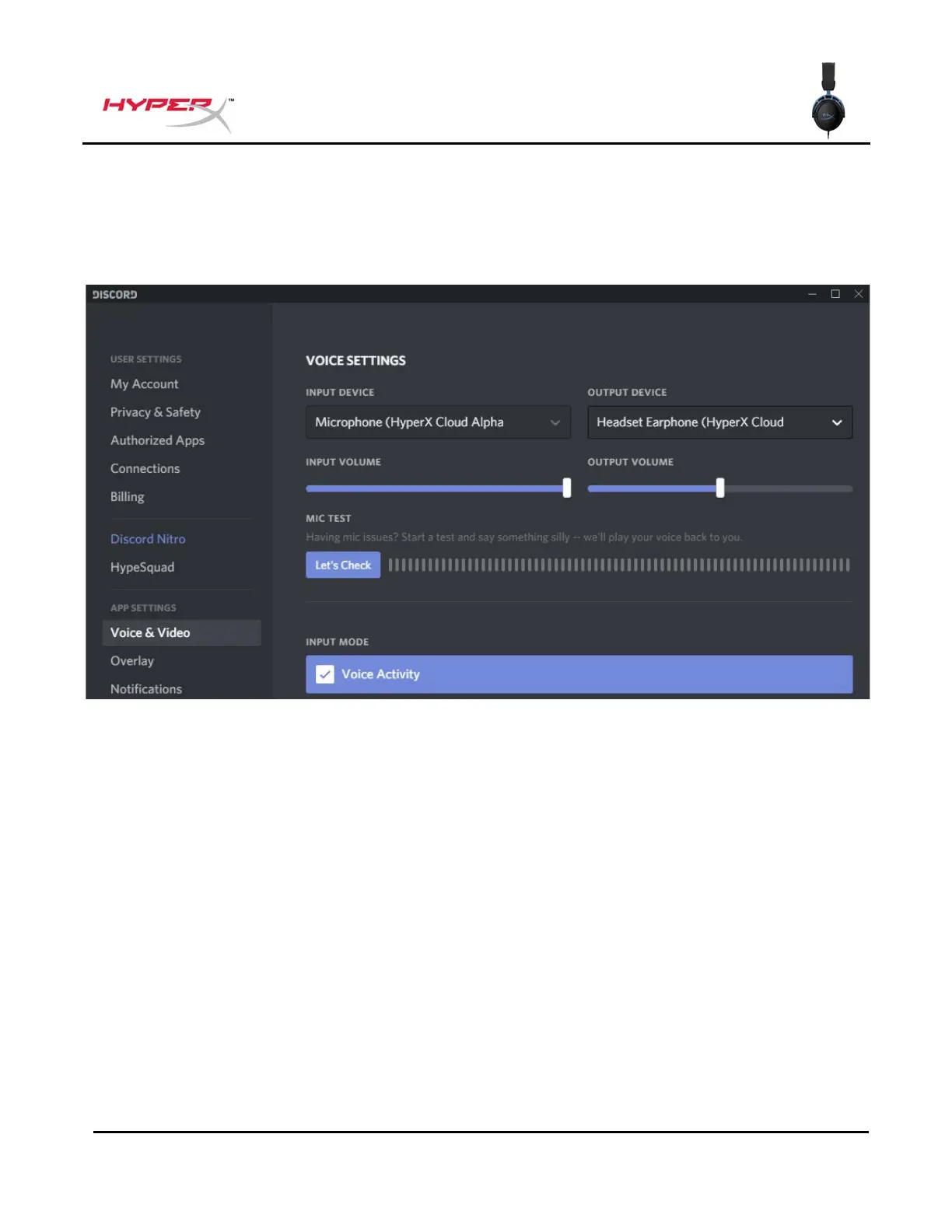Click the INPUT MODE label
Image resolution: width=952 pixels, height=1232 pixels.
pyautogui.click(x=337, y=642)
